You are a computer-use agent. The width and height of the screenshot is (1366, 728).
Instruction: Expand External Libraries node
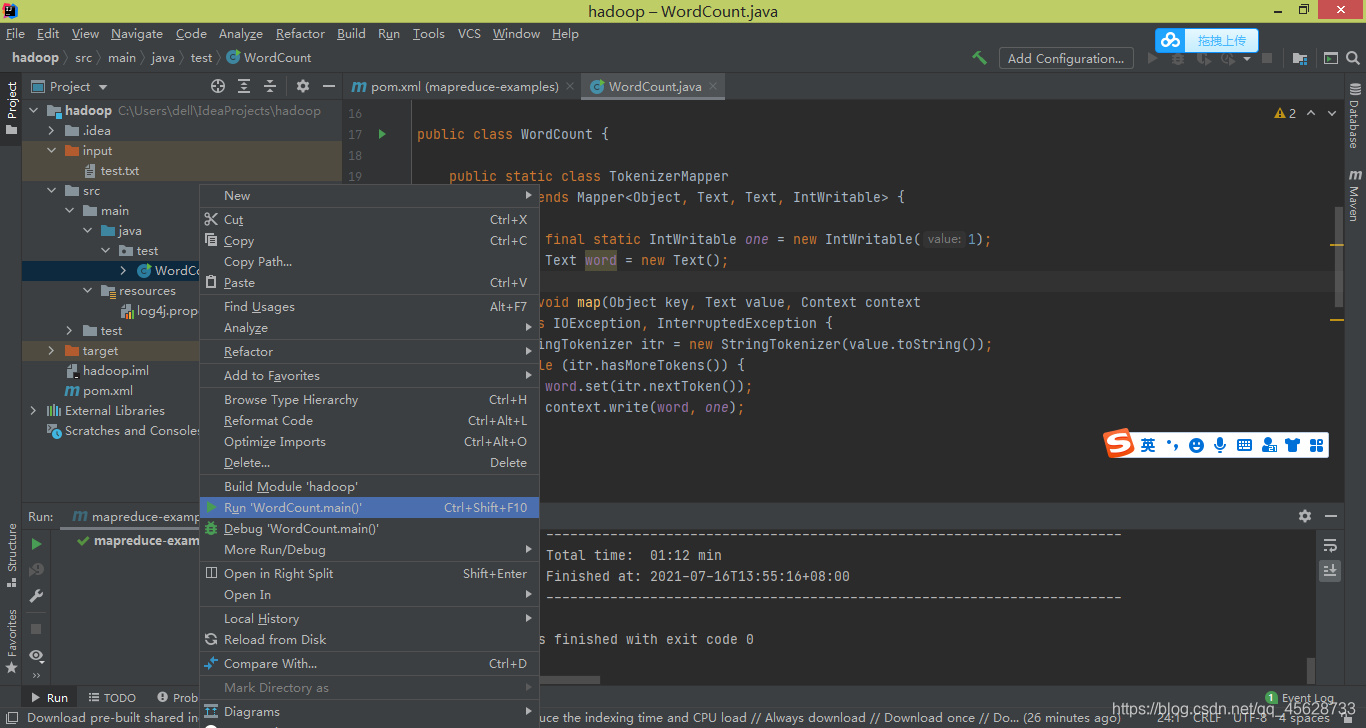[x=34, y=411]
